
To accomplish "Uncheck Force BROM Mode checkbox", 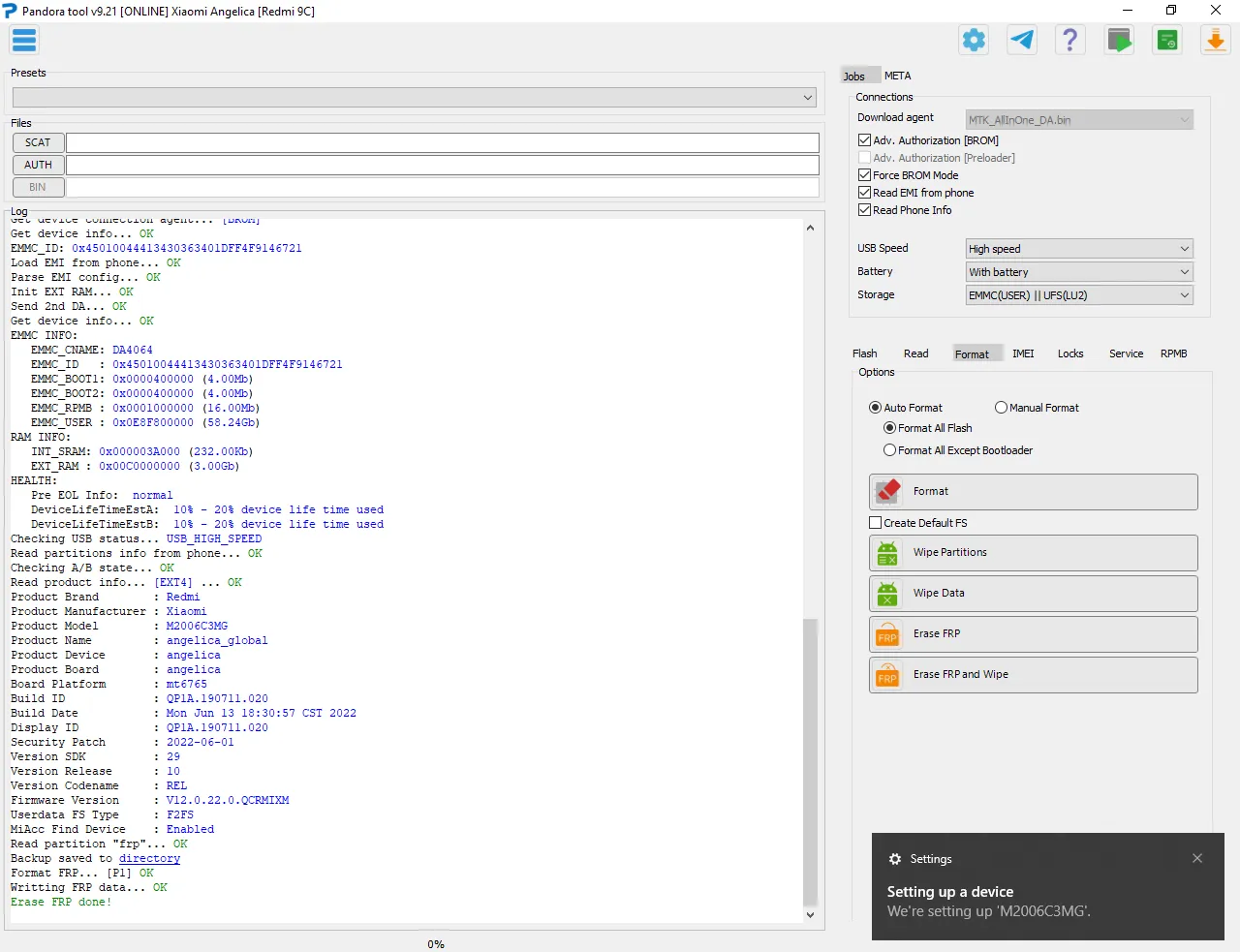I will (x=865, y=175).
